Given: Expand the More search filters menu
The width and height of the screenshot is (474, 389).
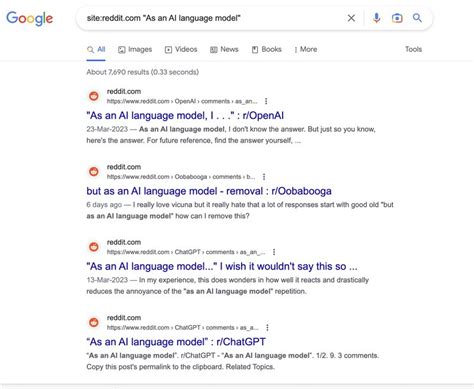Looking at the screenshot, I should pyautogui.click(x=305, y=49).
